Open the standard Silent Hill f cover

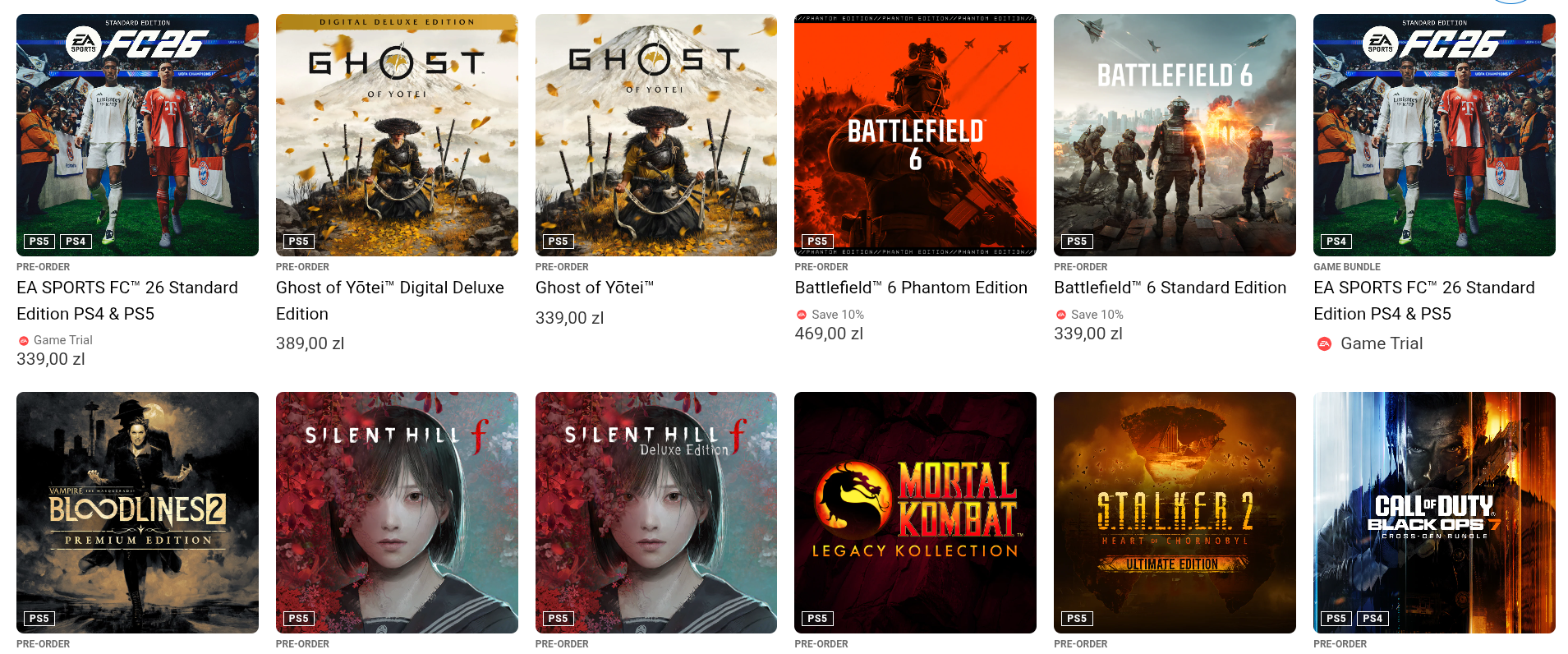pyautogui.click(x=397, y=513)
